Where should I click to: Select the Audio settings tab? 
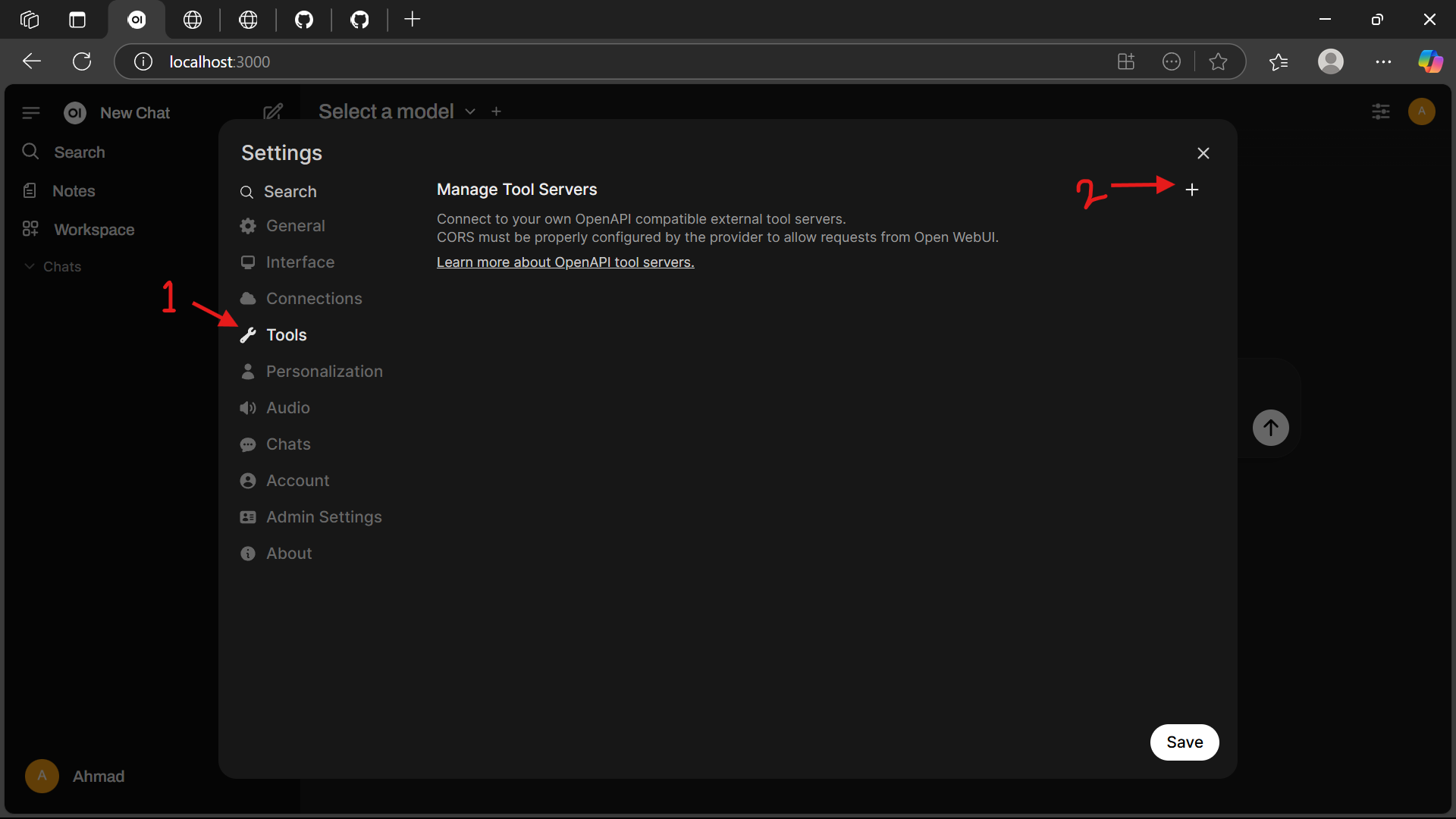287,408
